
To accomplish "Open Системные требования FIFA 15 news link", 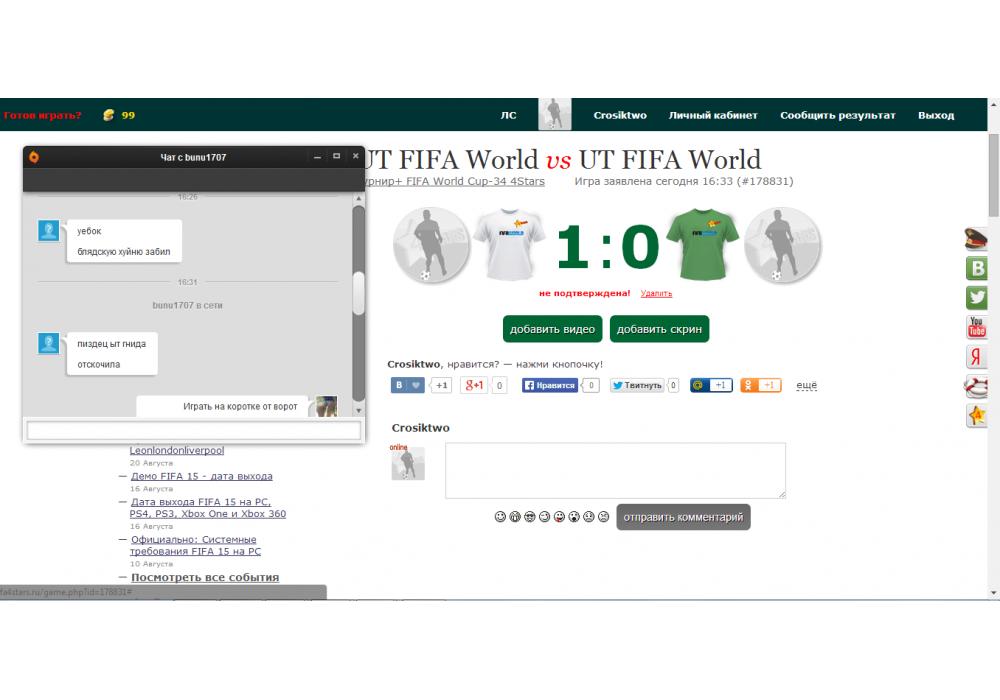I will (195, 545).
